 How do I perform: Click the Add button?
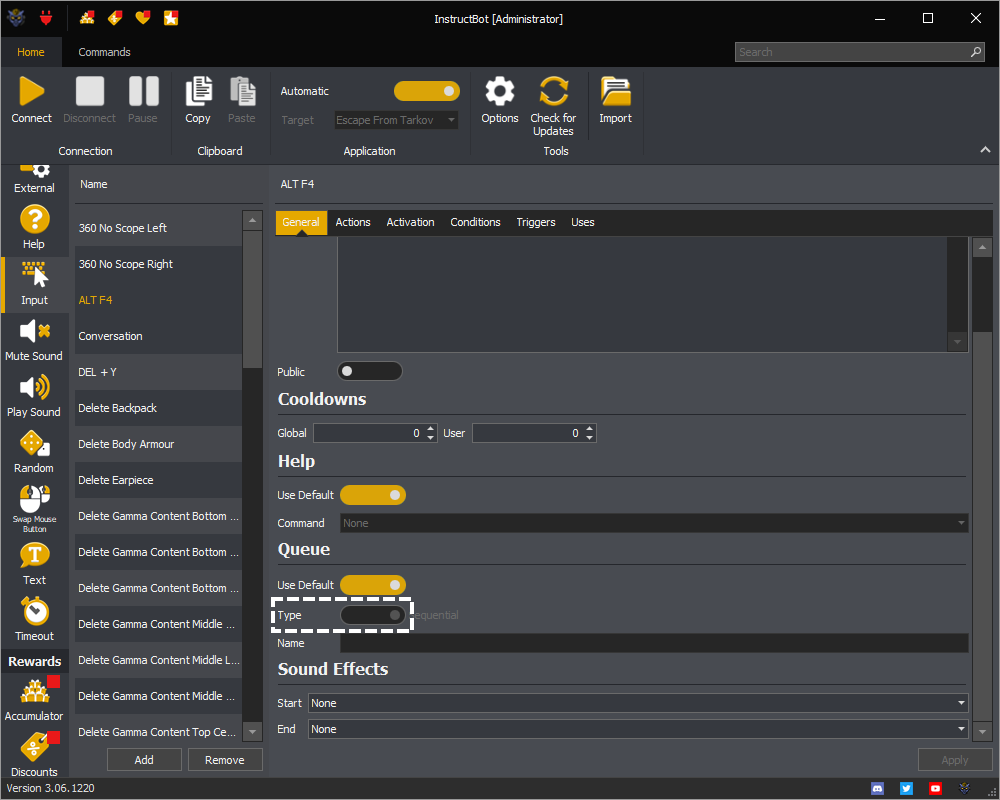click(144, 760)
